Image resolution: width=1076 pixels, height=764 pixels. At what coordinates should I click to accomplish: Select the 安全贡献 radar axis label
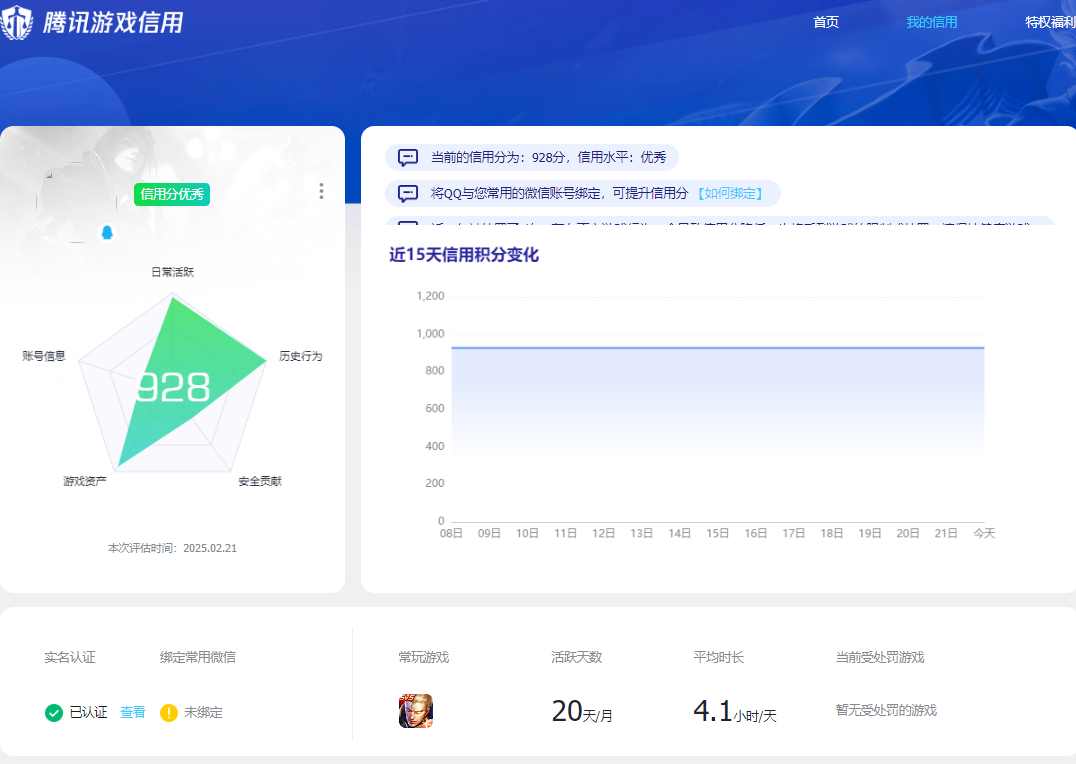tap(259, 481)
